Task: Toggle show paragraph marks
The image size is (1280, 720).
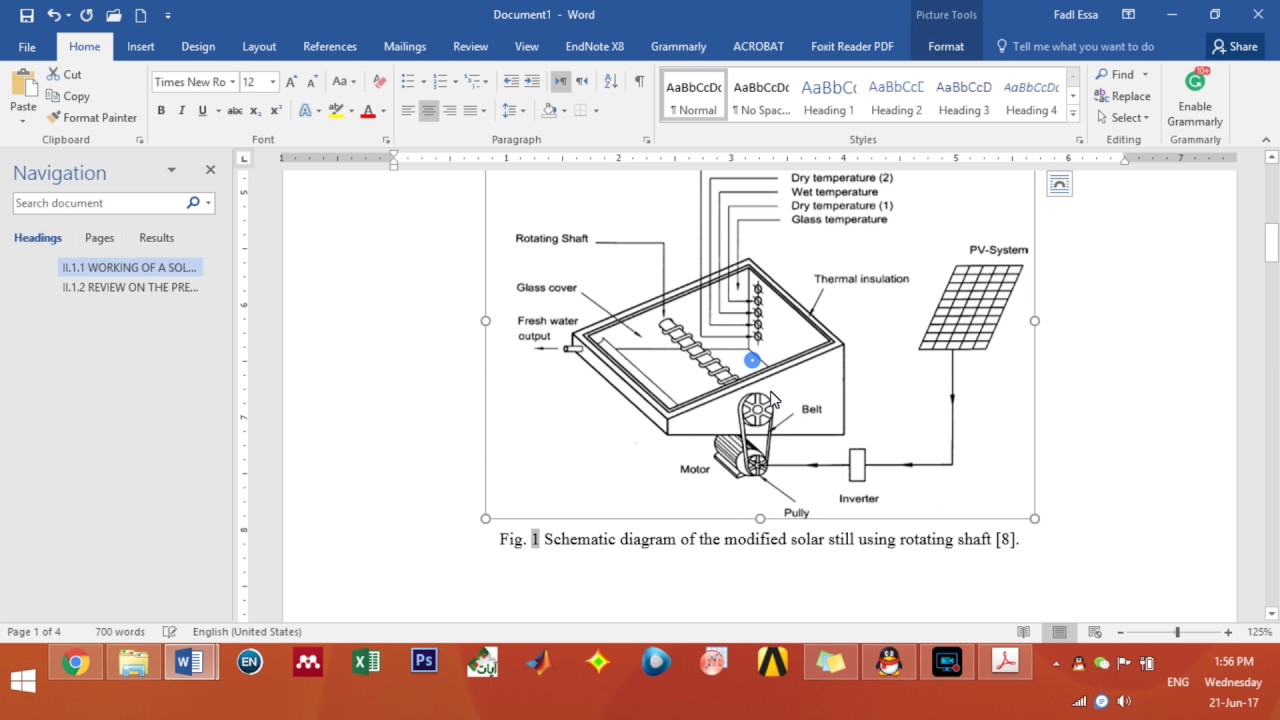Action: coord(639,82)
